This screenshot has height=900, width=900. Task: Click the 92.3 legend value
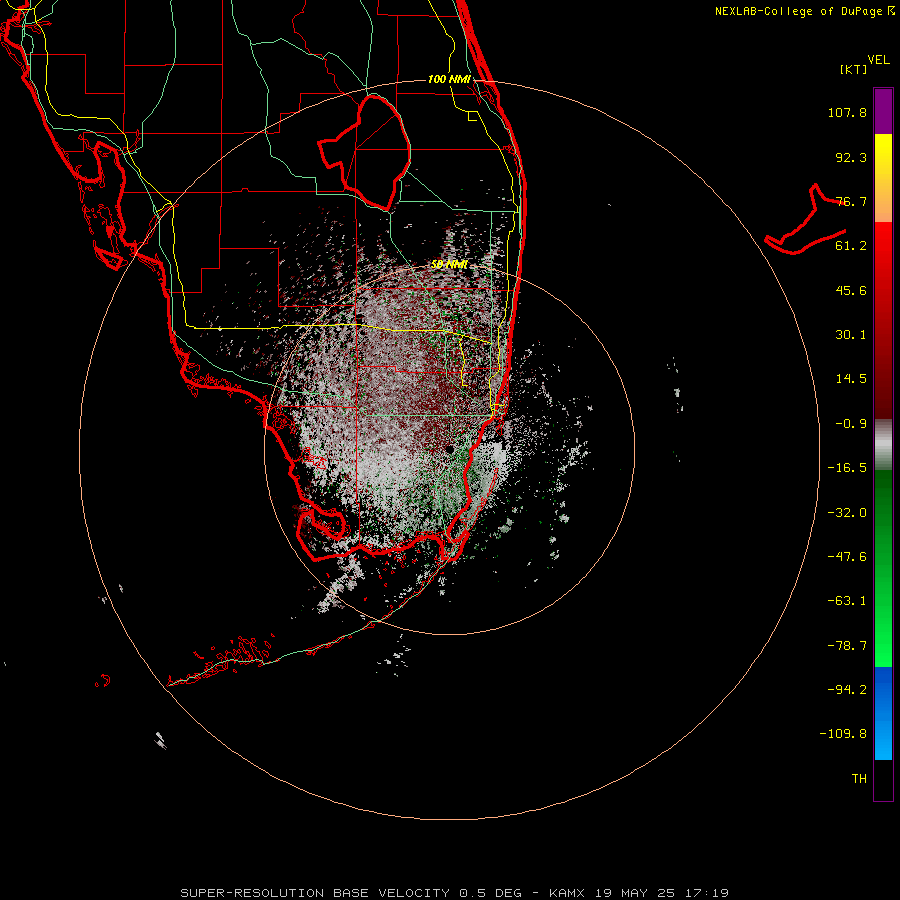[x=851, y=157]
